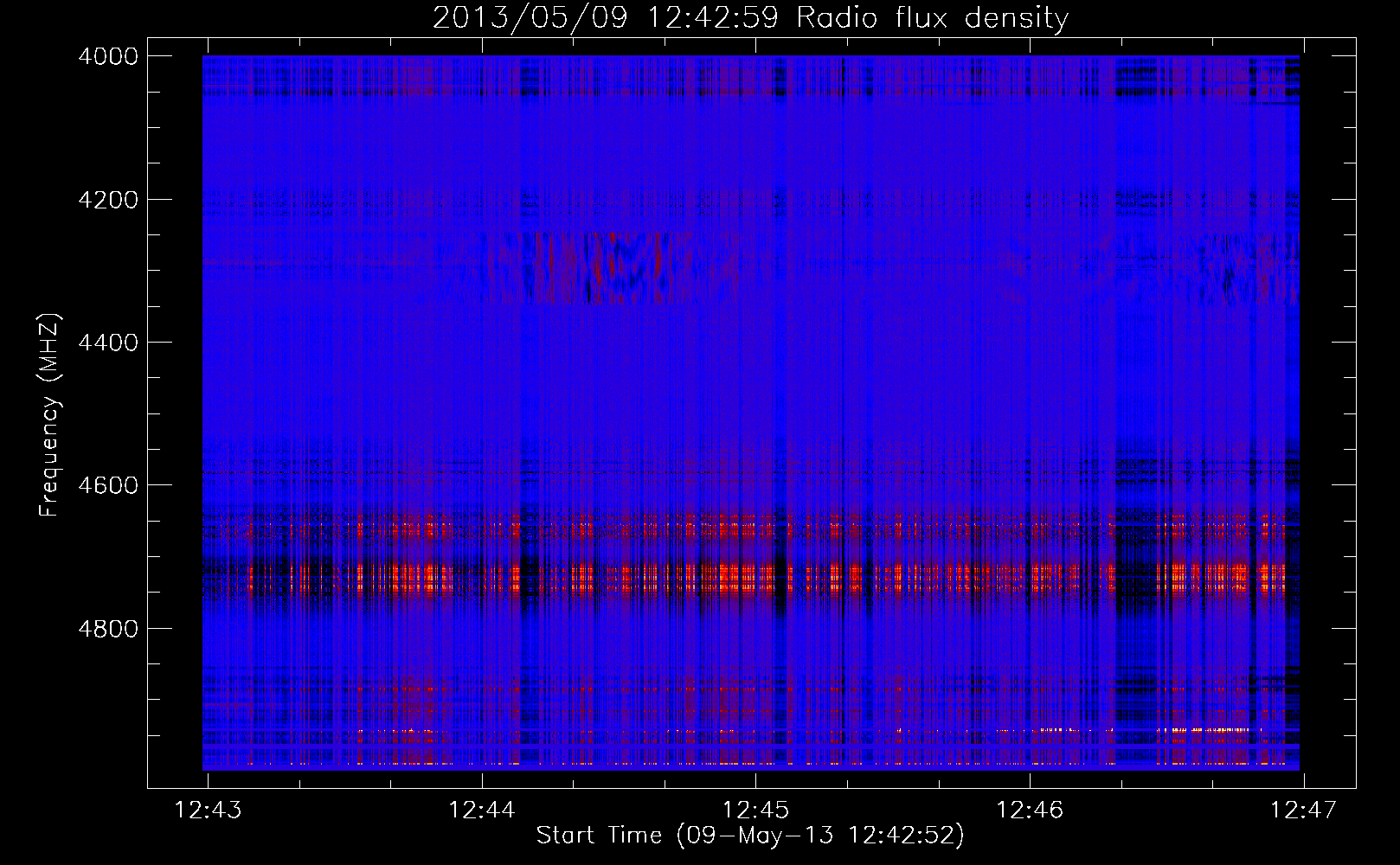Click the 12:45 time axis label

click(755, 810)
